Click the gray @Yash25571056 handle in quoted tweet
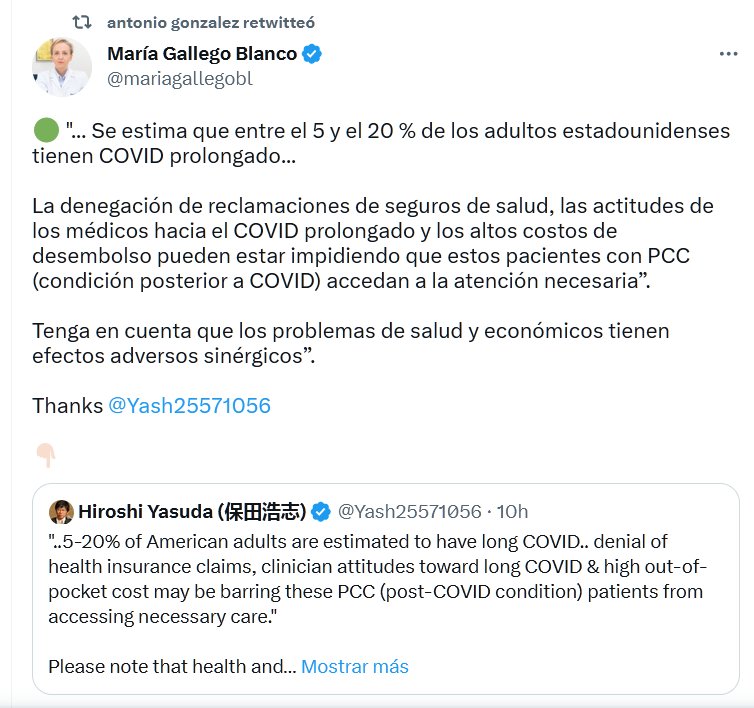The width and height of the screenshot is (754, 708). click(409, 512)
